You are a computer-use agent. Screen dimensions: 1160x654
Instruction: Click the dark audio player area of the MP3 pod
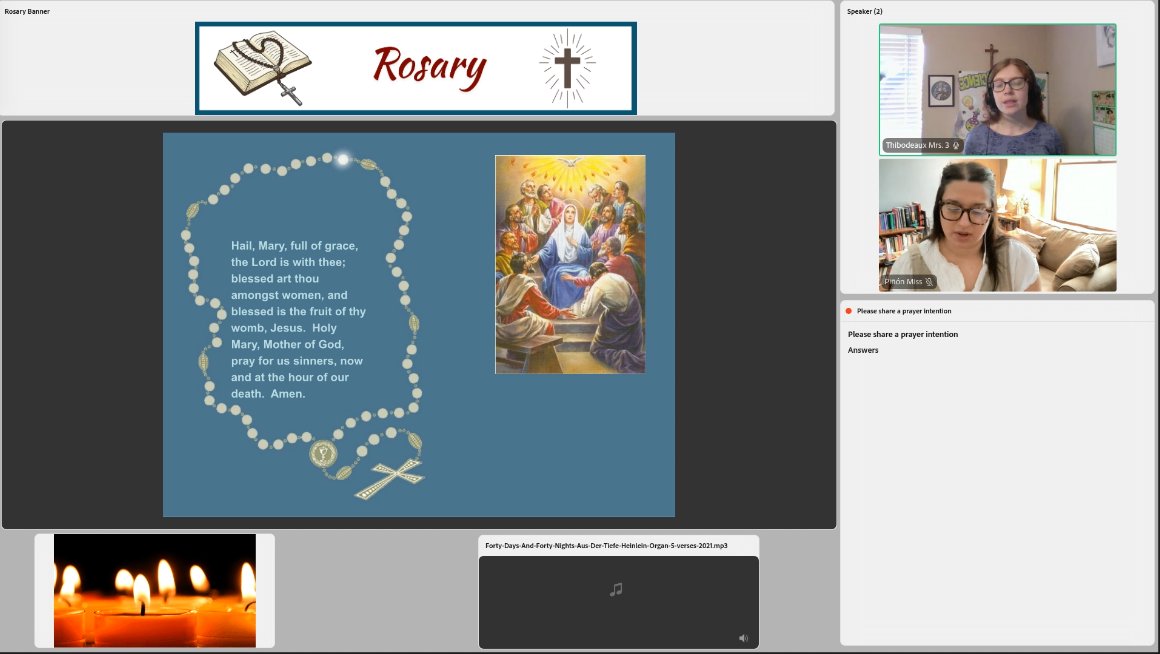click(618, 602)
